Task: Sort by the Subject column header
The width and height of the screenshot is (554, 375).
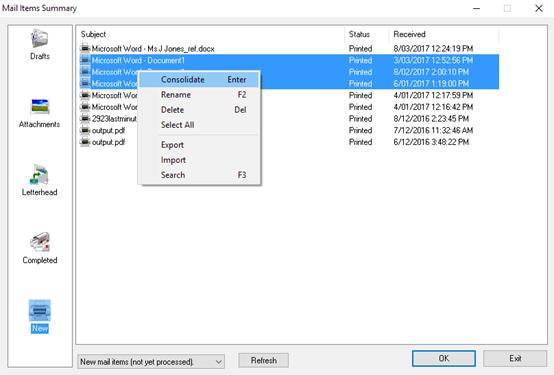Action: tap(211, 34)
